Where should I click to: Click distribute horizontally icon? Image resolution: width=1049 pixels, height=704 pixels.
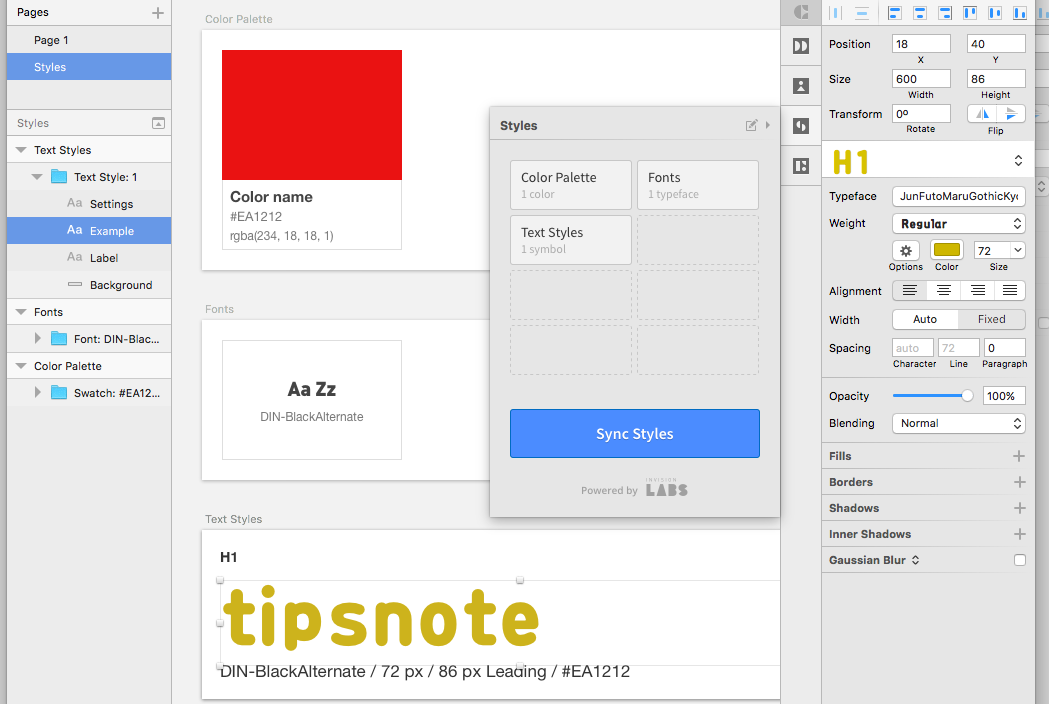coord(836,13)
